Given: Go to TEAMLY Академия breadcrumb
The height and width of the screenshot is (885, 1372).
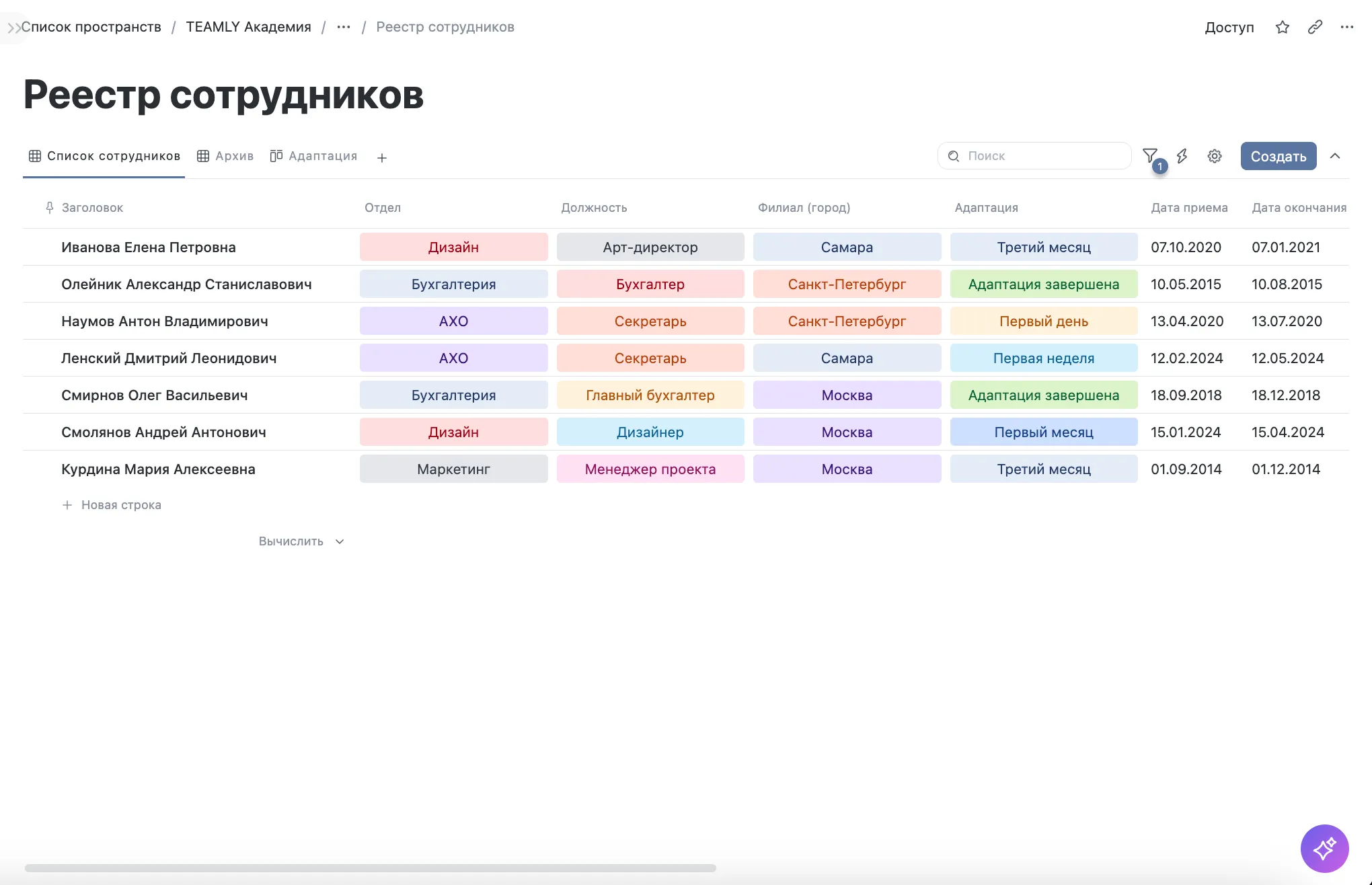Looking at the screenshot, I should point(248,27).
